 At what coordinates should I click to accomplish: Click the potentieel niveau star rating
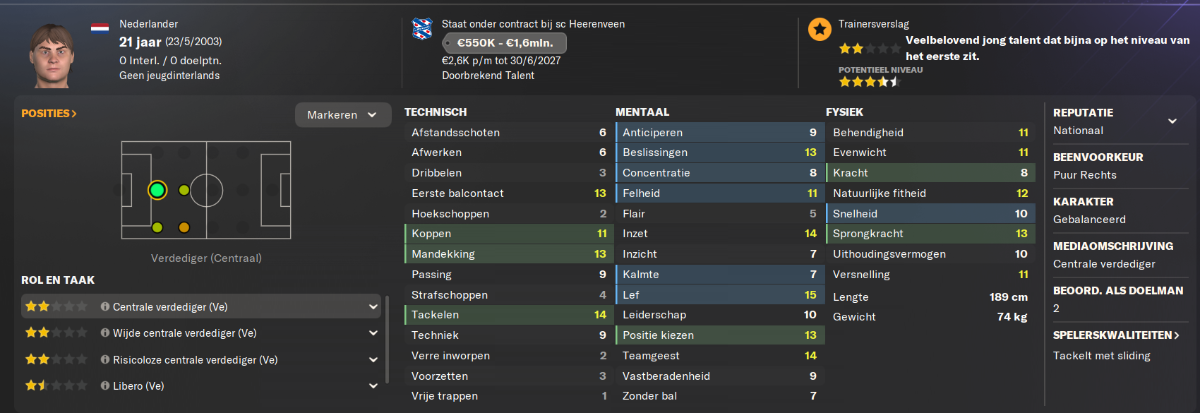(868, 82)
